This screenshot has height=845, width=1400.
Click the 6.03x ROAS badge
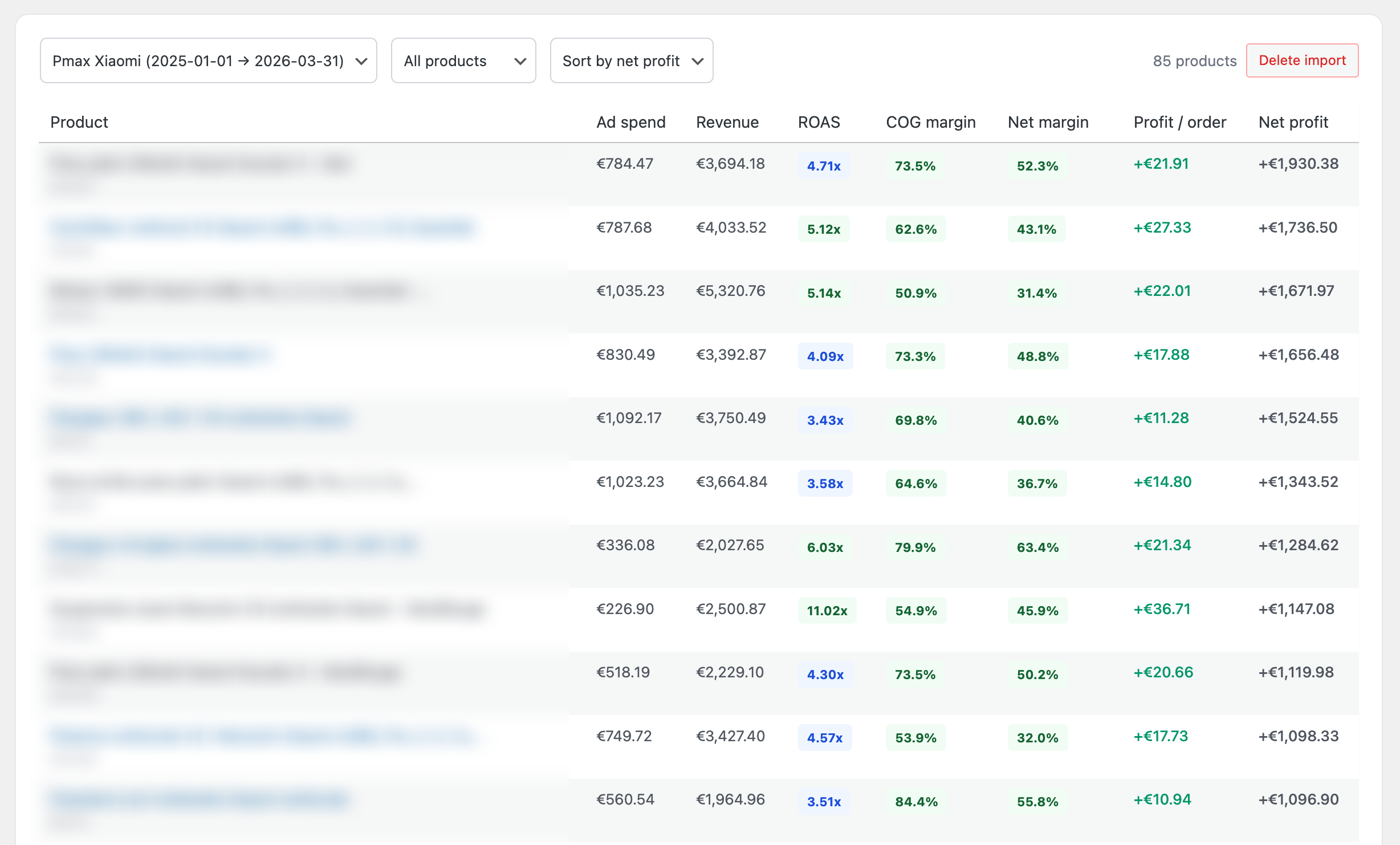[x=825, y=547]
